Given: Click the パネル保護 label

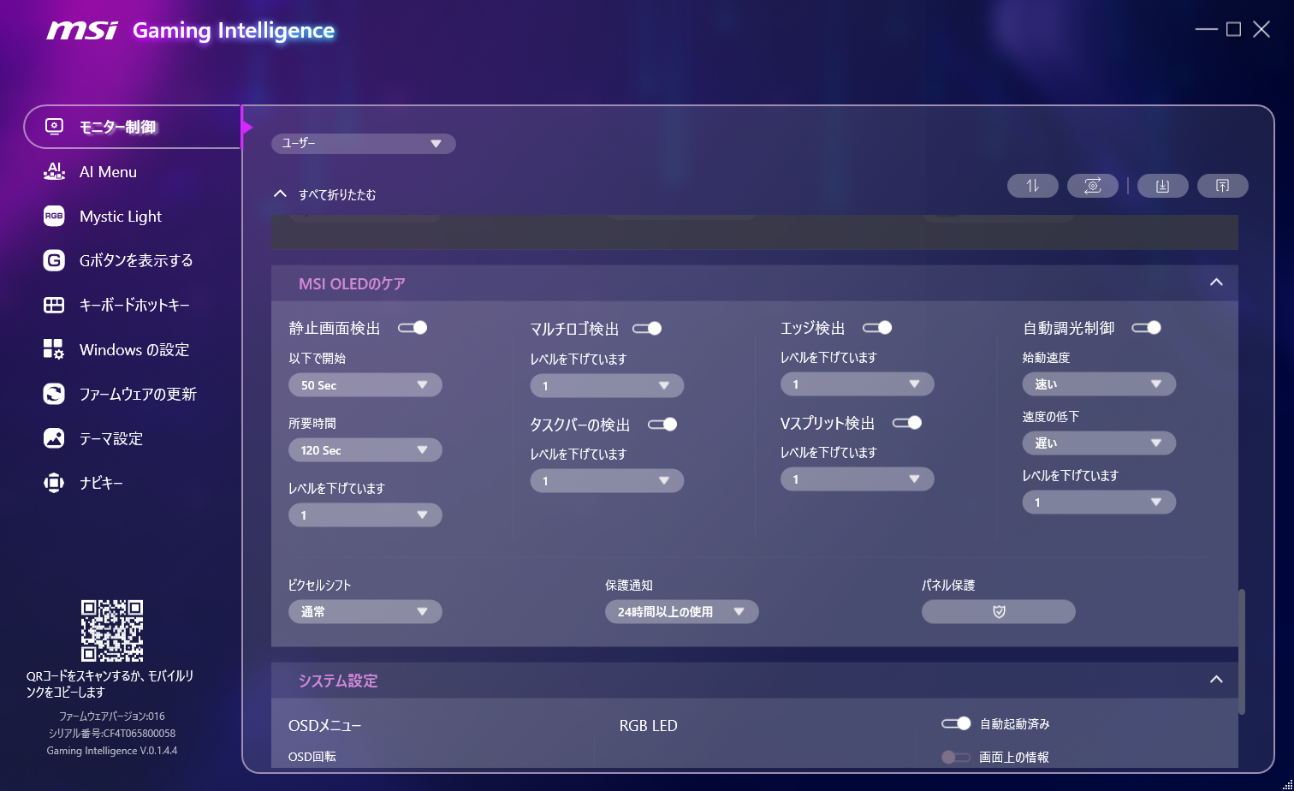Looking at the screenshot, I should [x=948, y=585].
